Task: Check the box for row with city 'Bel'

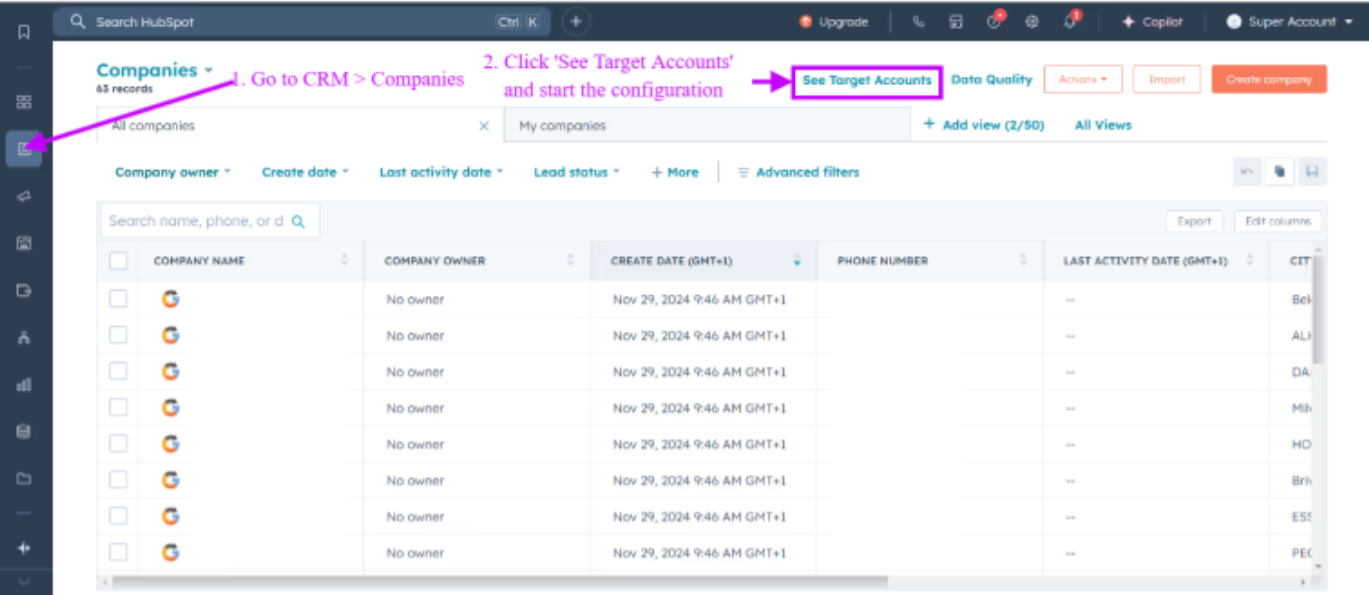Action: 118,299
